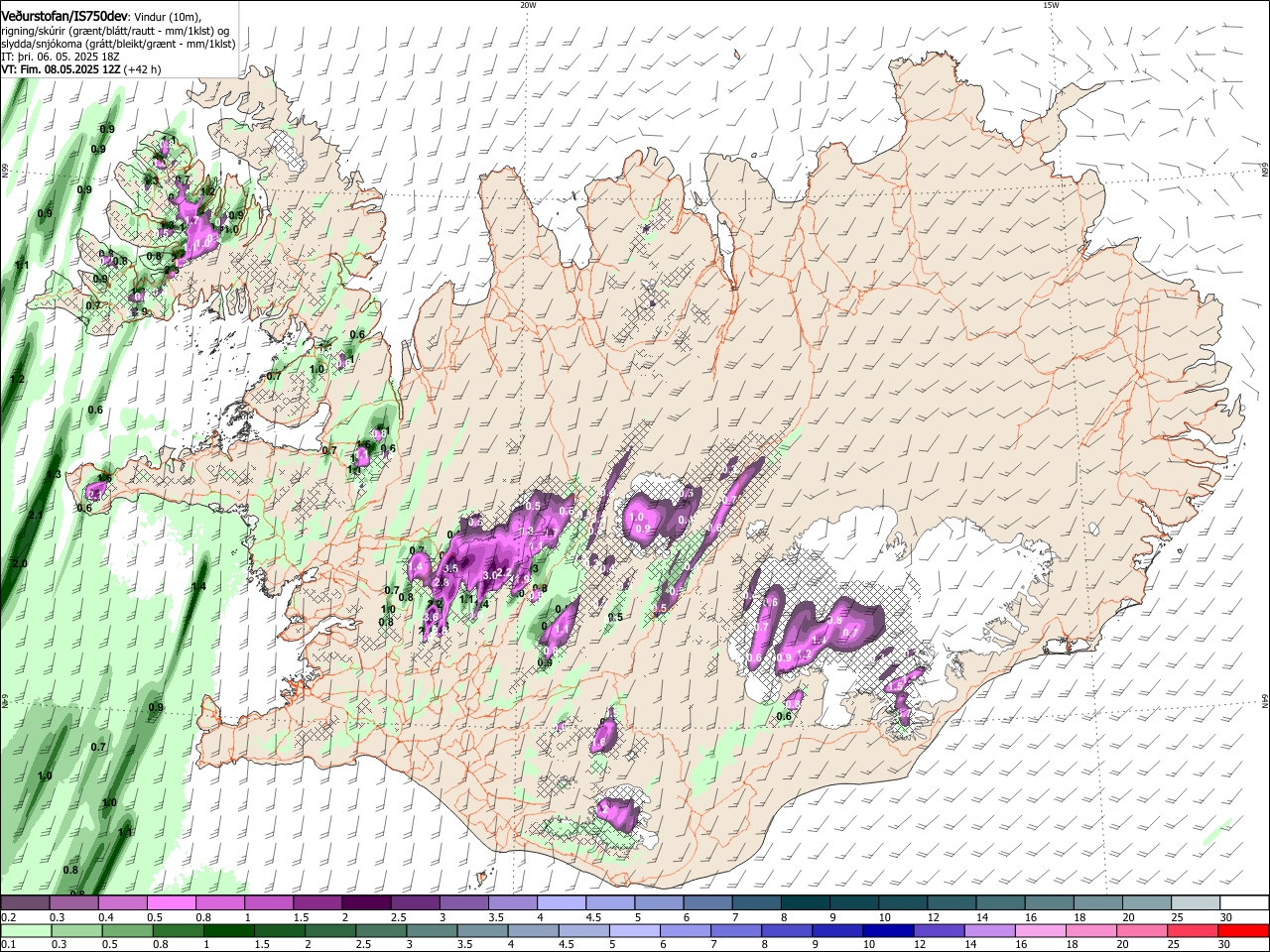
Task: Pick the navy blue 10–12 mm rain swatch
Action: coord(886,930)
